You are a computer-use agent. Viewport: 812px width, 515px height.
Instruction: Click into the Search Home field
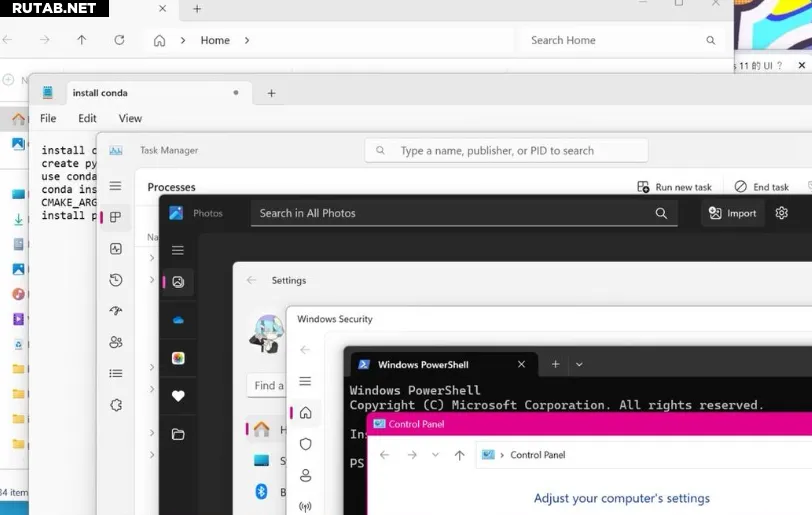click(622, 40)
